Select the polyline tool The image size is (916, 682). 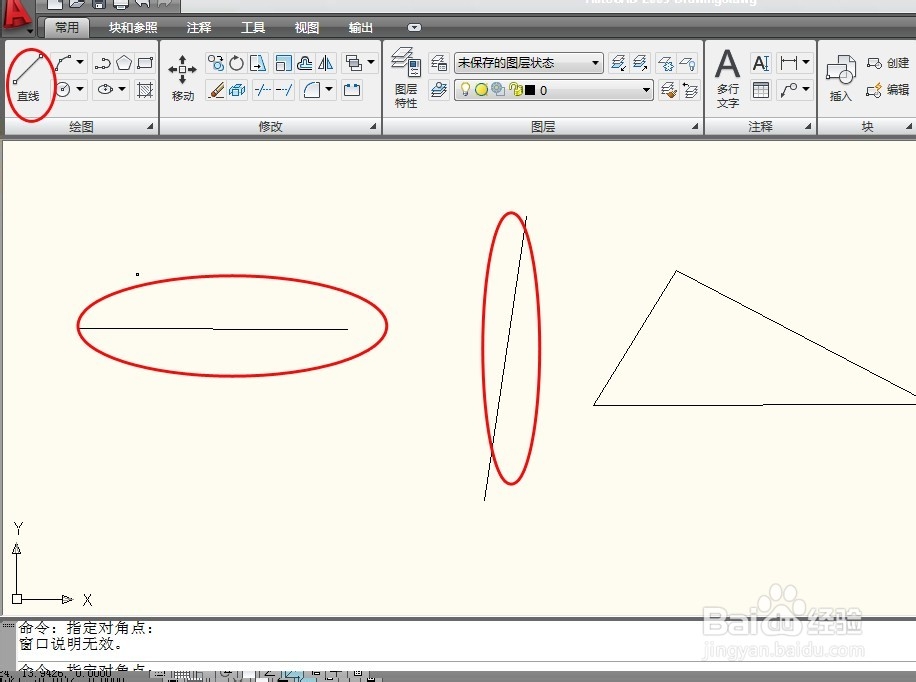102,63
